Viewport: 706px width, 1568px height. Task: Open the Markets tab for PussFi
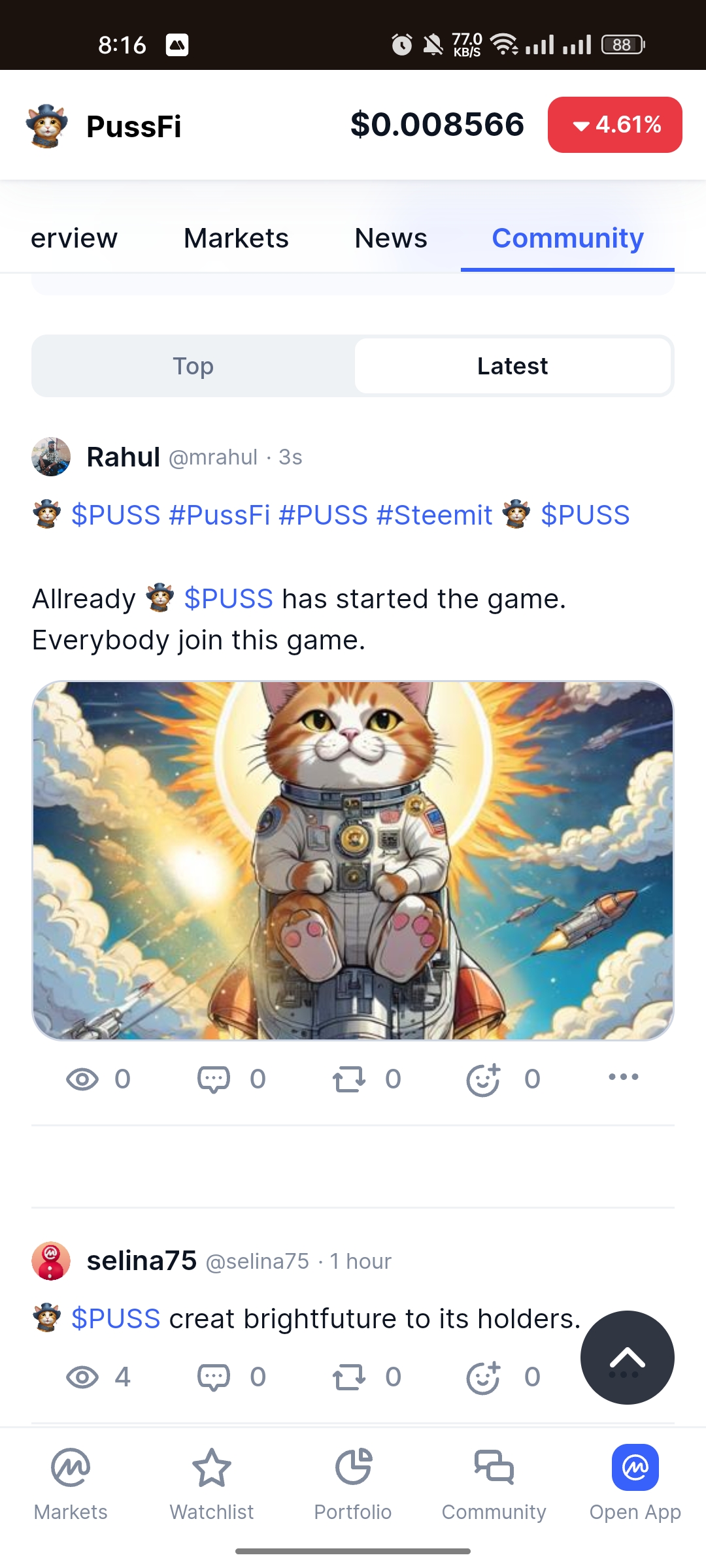click(x=236, y=238)
